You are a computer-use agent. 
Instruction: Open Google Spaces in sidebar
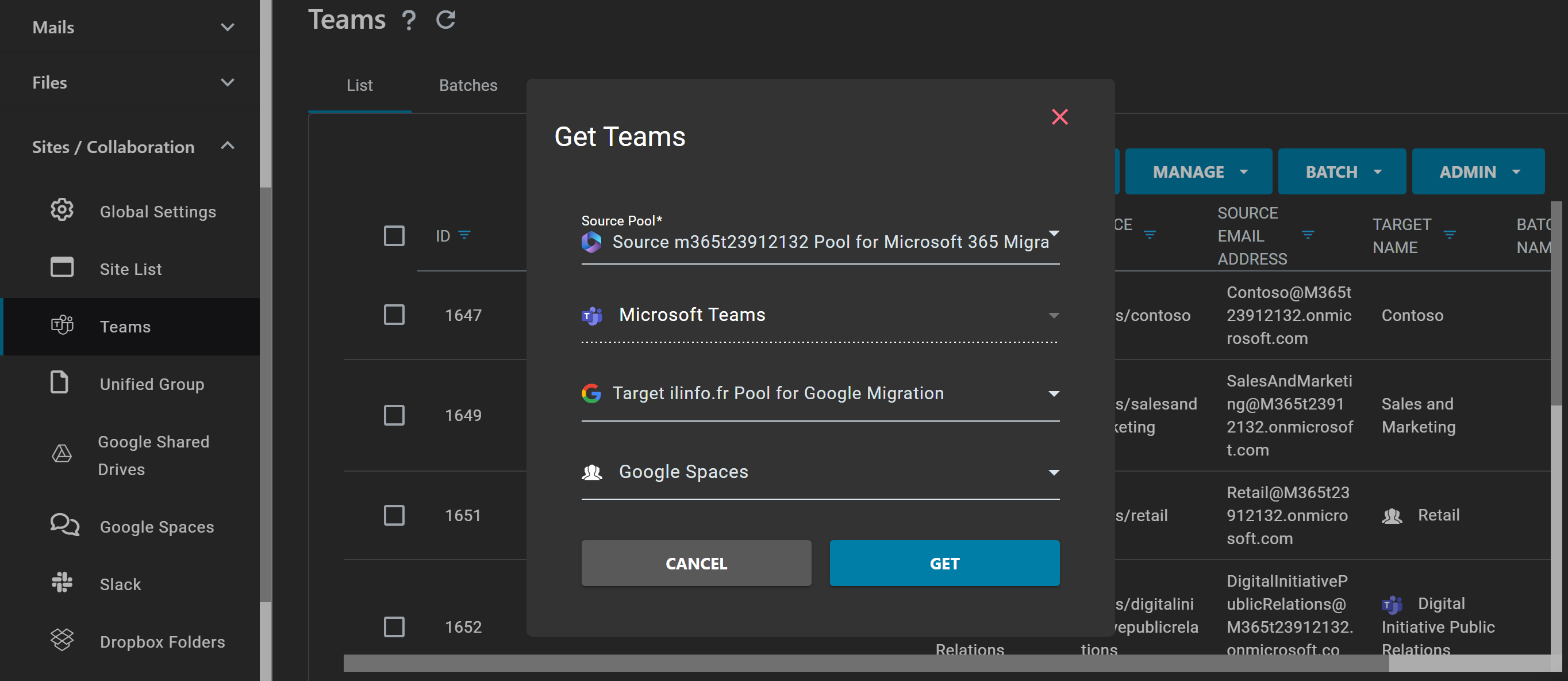pyautogui.click(x=130, y=526)
